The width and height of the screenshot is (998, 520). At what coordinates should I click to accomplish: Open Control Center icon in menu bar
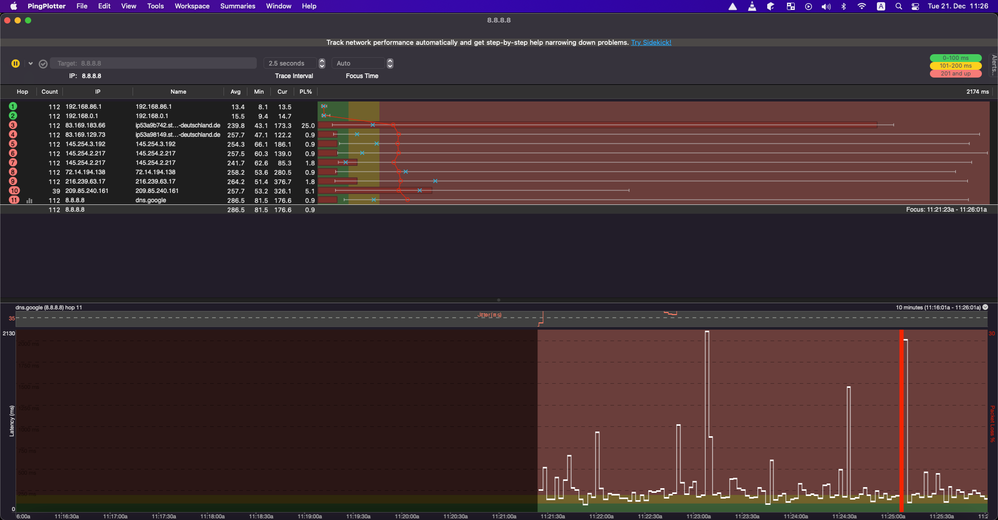coord(915,6)
